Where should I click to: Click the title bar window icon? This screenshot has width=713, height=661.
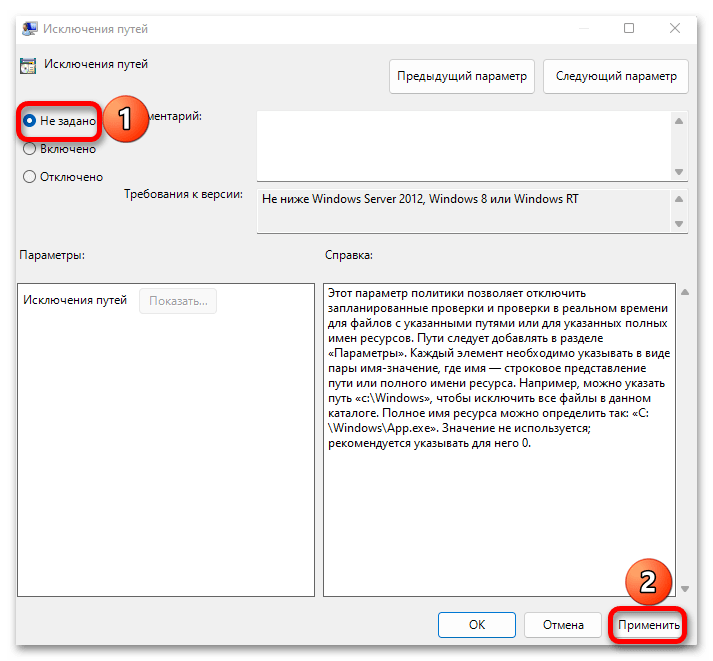[x=30, y=29]
